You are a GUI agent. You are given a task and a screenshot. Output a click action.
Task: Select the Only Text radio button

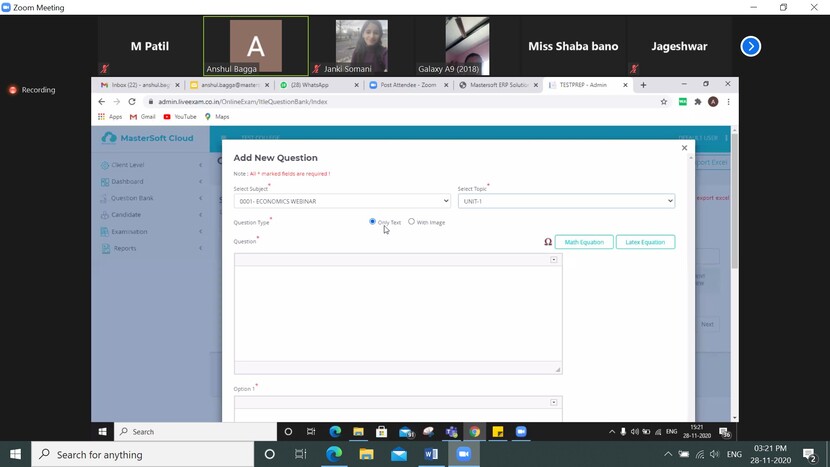[x=373, y=222]
